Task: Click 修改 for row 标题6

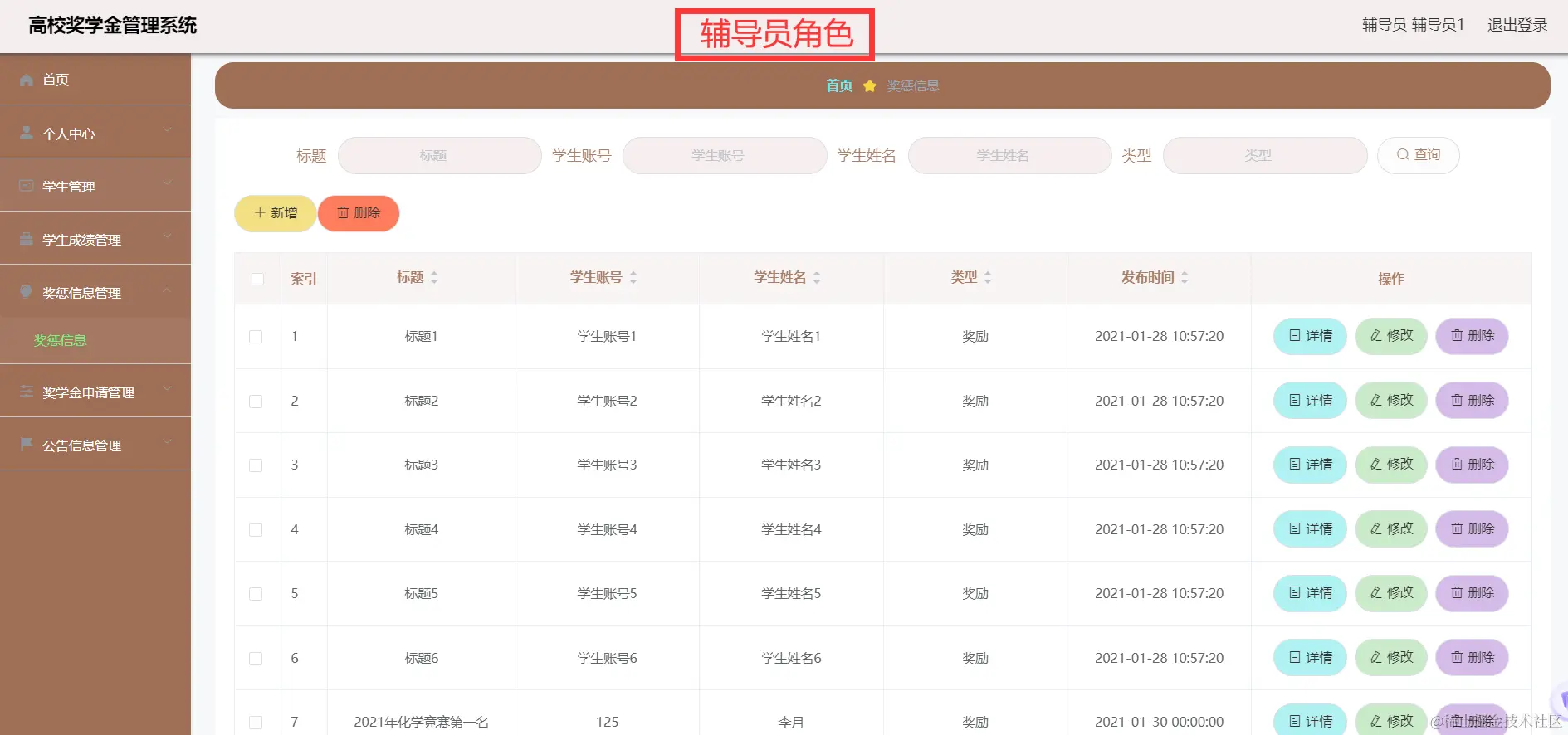Action: point(1391,658)
